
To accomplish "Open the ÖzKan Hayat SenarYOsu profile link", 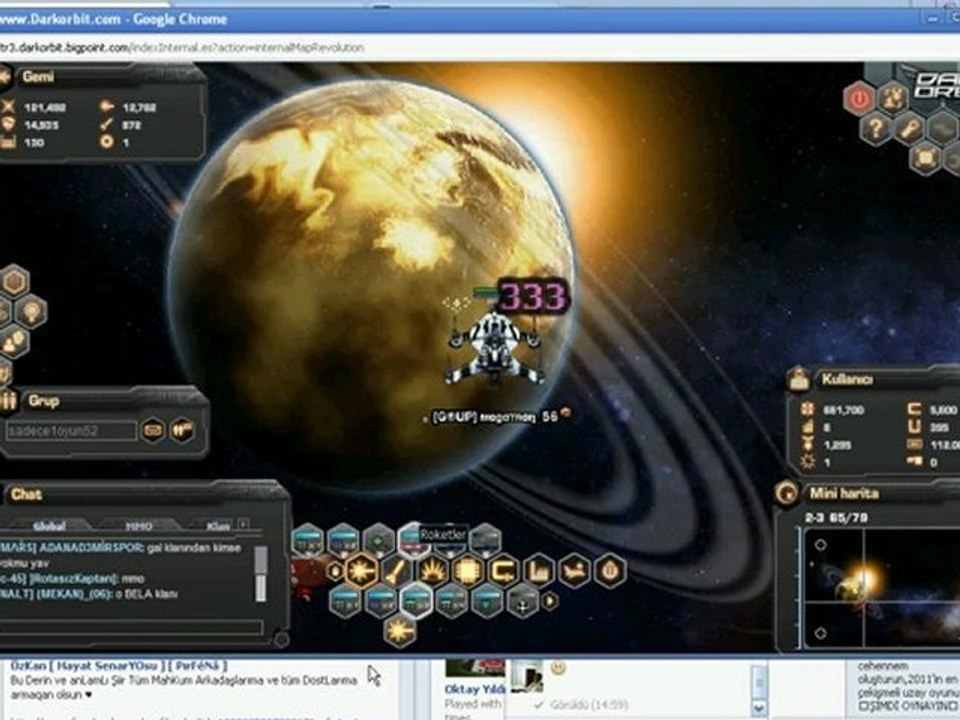I will (x=119, y=666).
